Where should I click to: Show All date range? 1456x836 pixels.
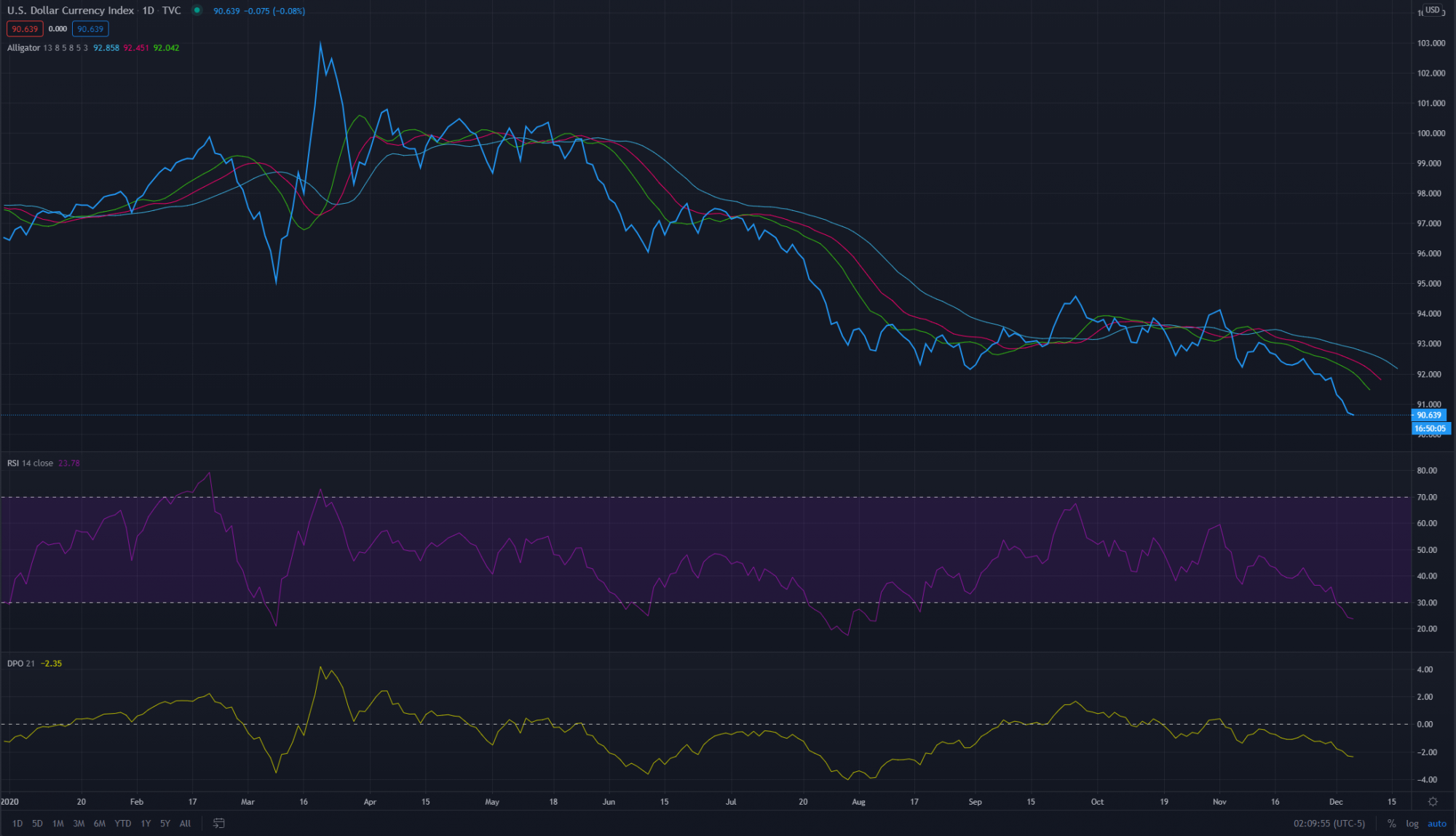pyautogui.click(x=185, y=823)
